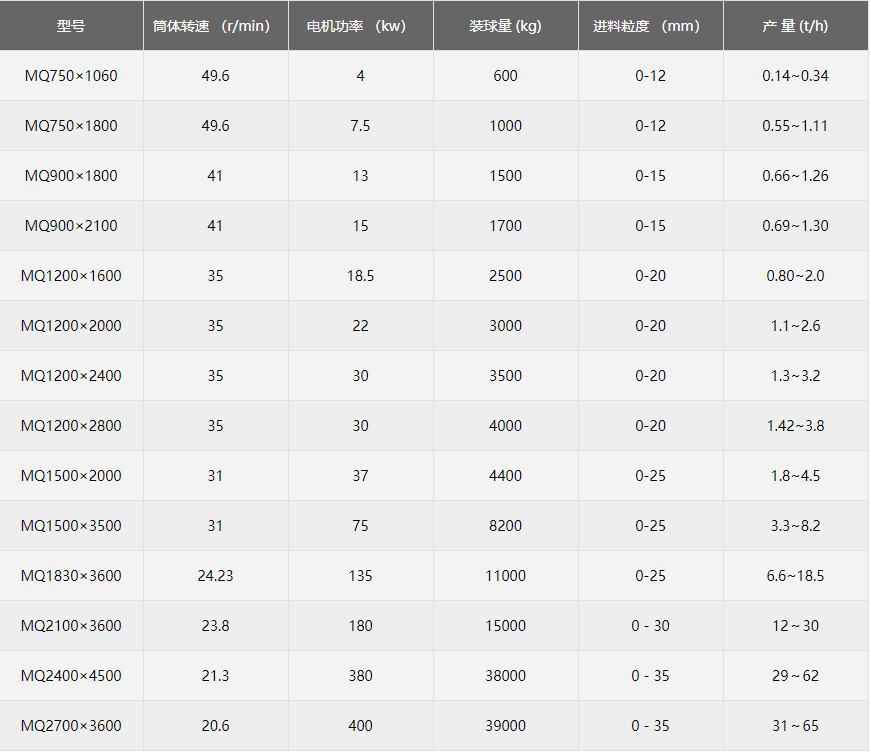
Task: Click the MQ750×1800 model cell
Action: [x=71, y=126]
